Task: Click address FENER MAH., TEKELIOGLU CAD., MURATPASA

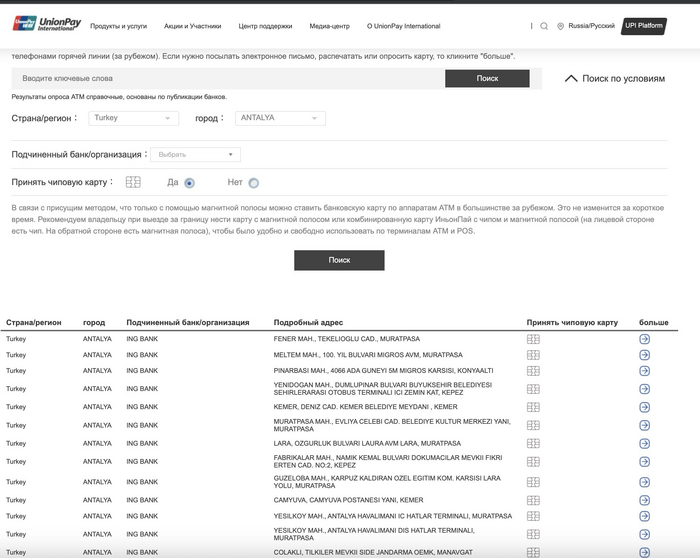Action: 346,339
